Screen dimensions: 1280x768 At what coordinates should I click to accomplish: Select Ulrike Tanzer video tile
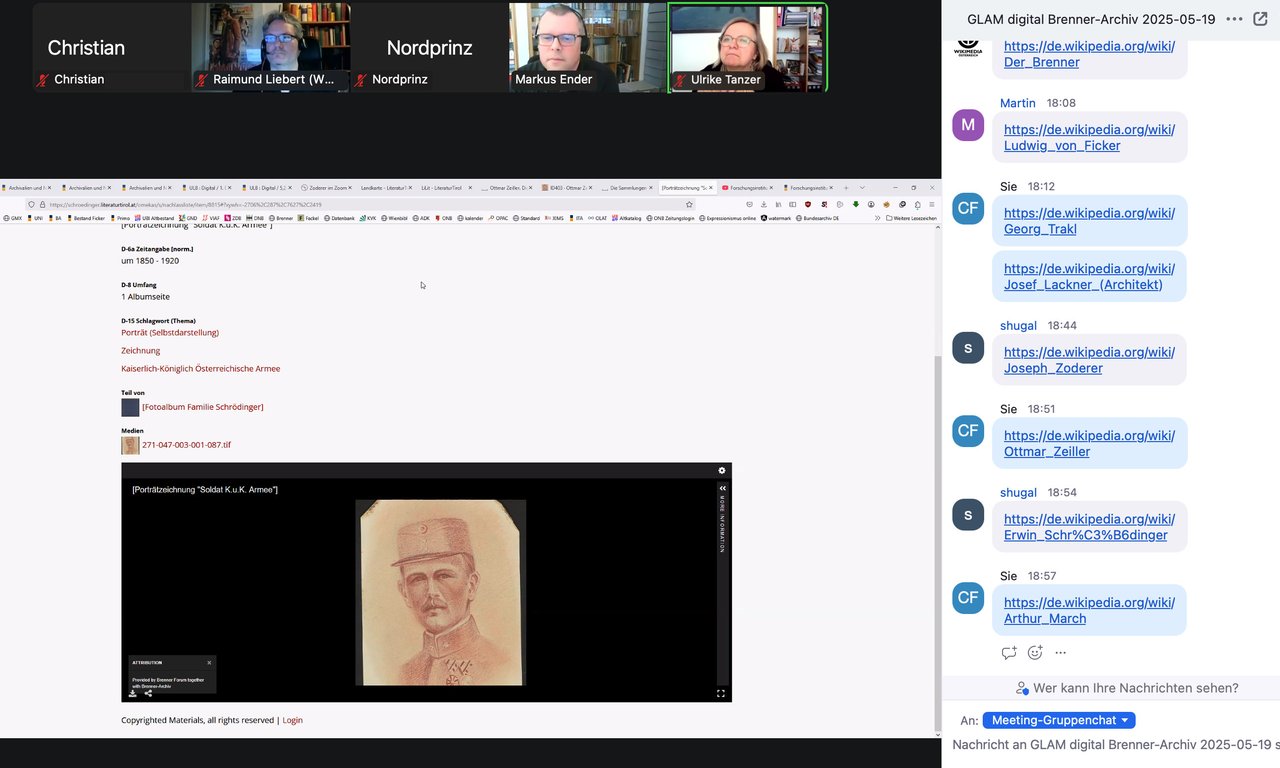point(748,48)
